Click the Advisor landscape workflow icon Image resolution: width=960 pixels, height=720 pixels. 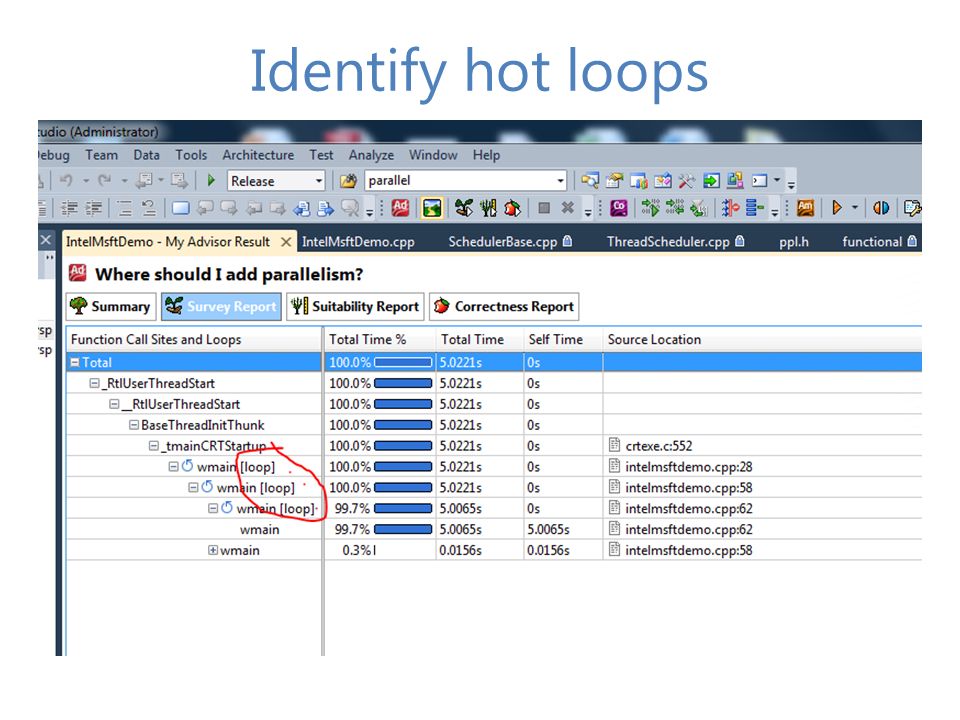pyautogui.click(x=432, y=208)
